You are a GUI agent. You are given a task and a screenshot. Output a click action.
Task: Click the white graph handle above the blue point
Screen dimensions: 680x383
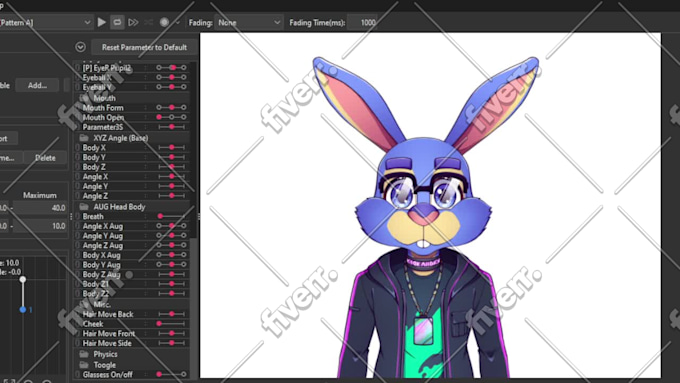[23, 280]
